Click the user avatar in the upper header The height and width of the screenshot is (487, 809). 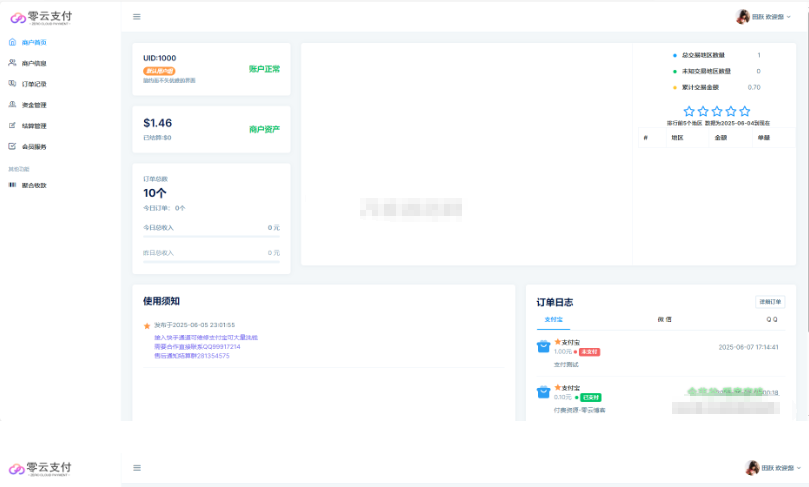click(x=742, y=17)
